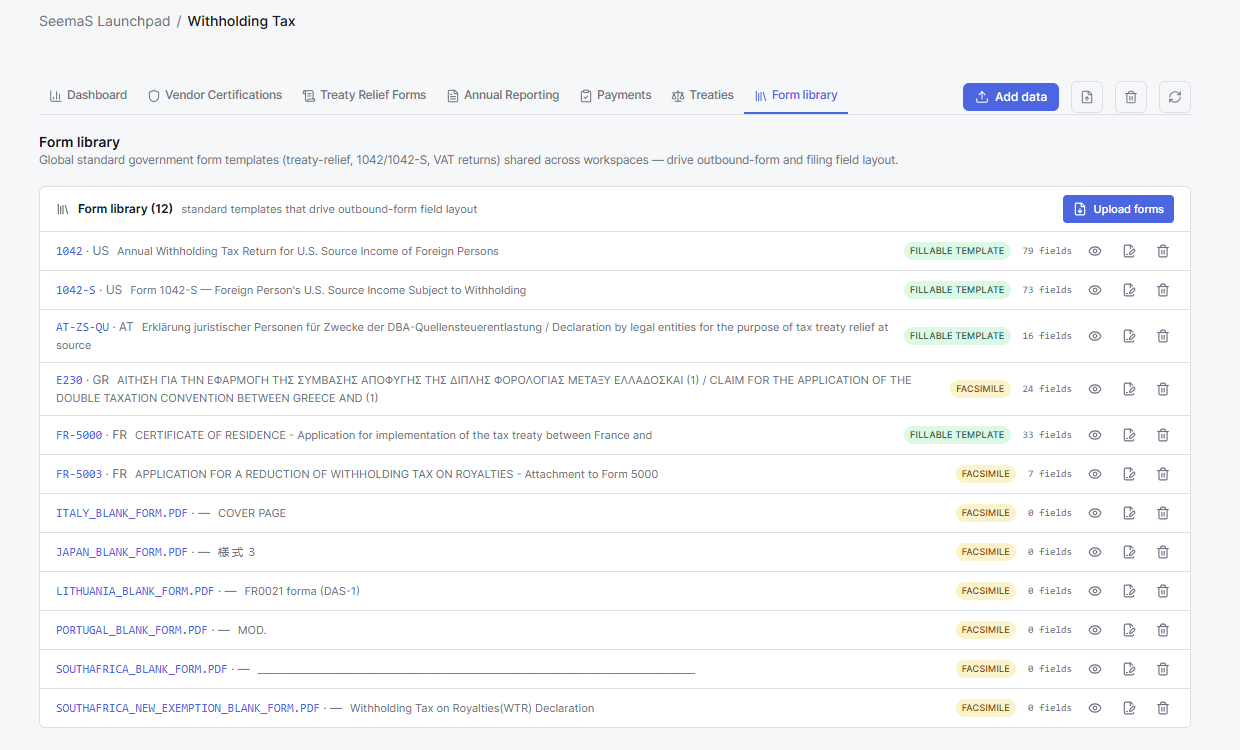
Task: Trash the FR-5003 form
Action: coord(1163,474)
